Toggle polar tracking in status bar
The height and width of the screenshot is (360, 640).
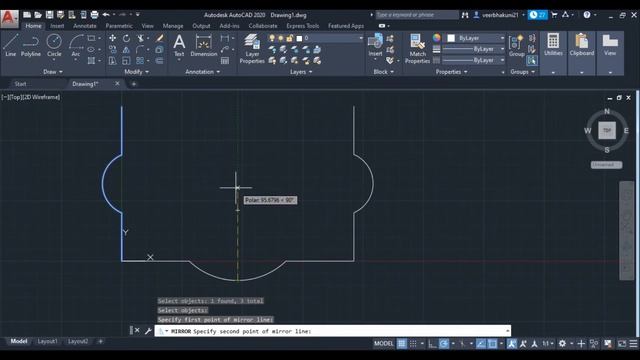(x=443, y=344)
